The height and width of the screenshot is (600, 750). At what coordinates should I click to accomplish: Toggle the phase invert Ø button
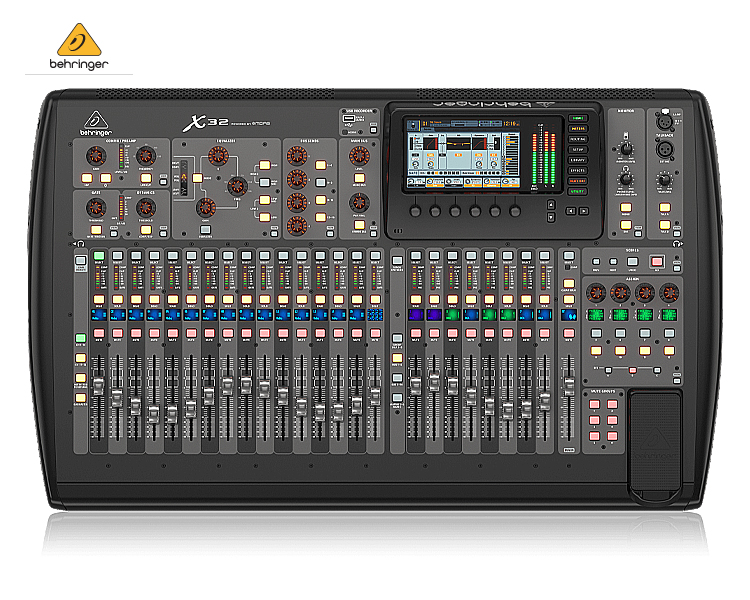pos(105,178)
